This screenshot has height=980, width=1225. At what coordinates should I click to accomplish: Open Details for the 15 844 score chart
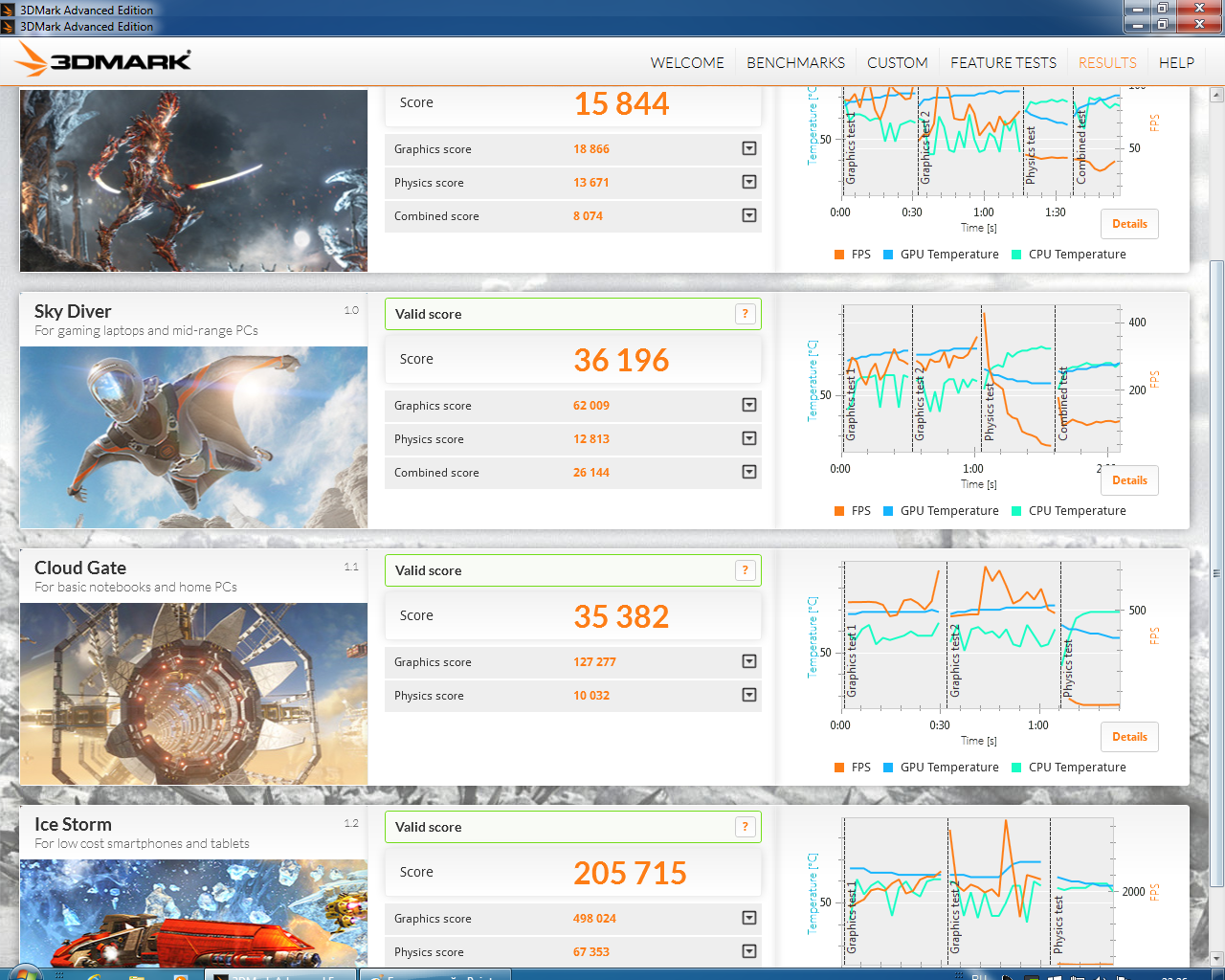point(1129,224)
